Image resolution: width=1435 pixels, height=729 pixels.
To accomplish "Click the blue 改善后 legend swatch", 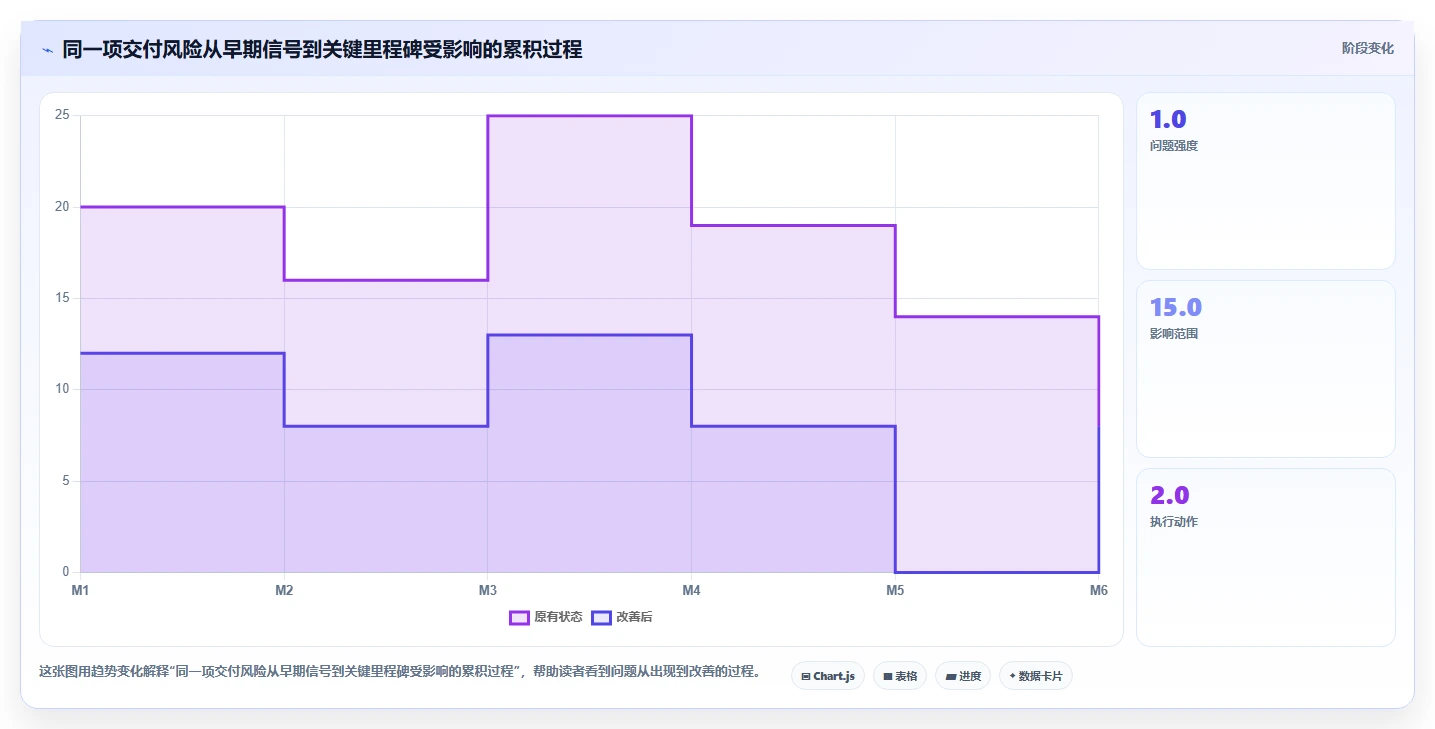I will (601, 617).
